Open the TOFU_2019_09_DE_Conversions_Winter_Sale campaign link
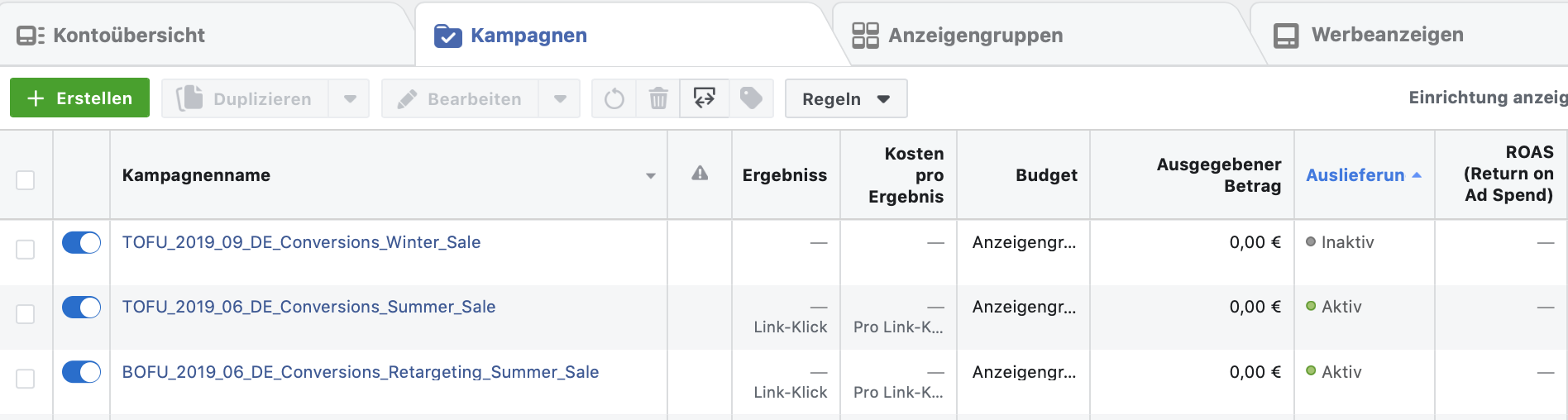Screen dimensions: 1568x420 coord(301,242)
